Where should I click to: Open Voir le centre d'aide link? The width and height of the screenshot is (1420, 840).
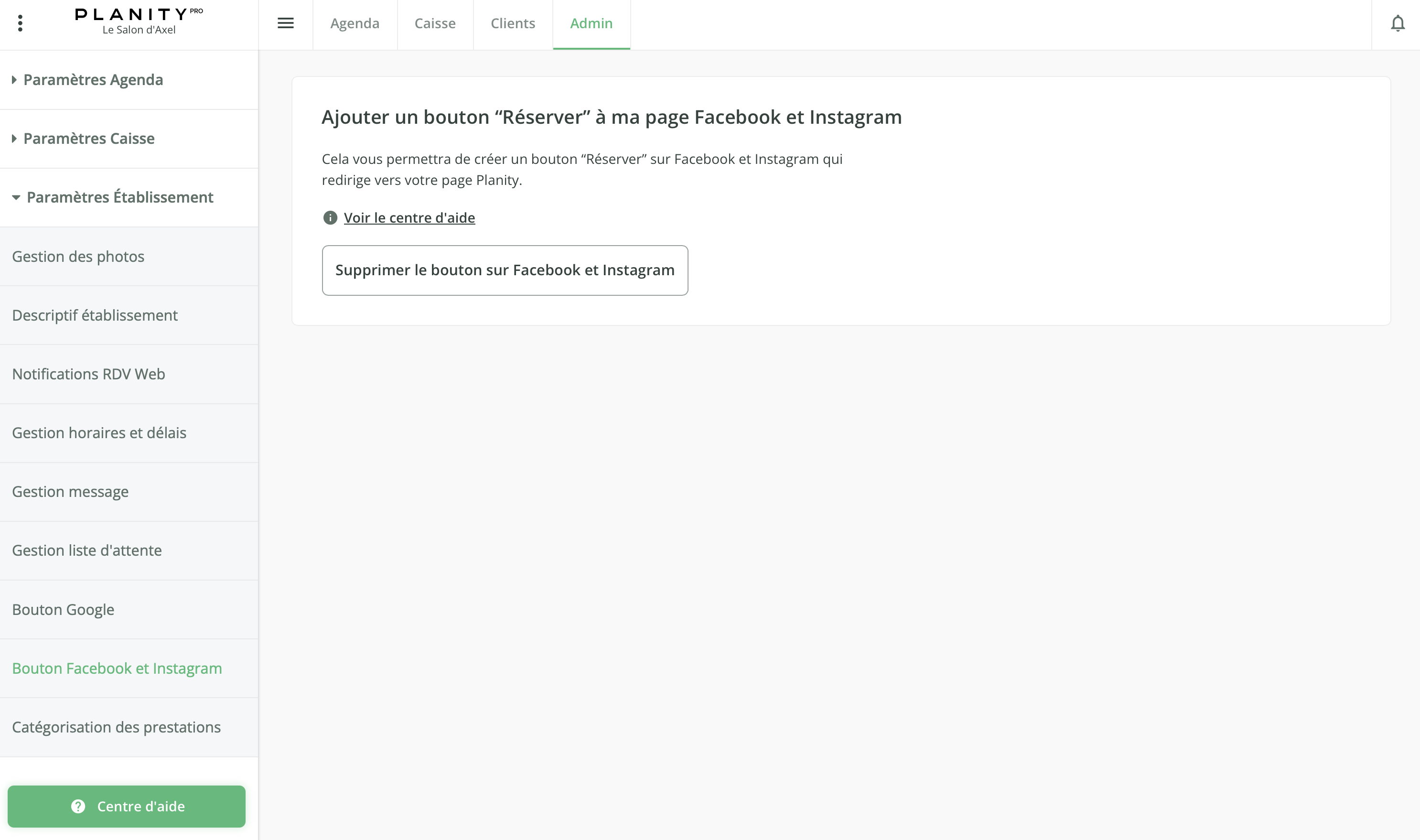[x=409, y=218]
